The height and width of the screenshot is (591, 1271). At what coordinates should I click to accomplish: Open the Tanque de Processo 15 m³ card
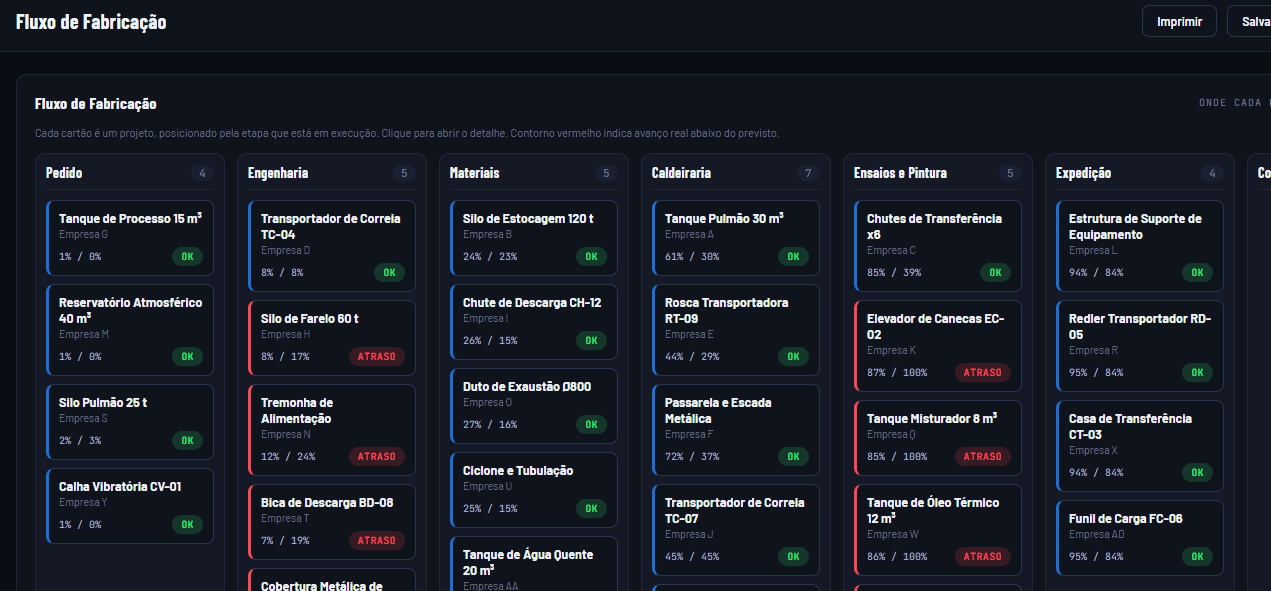click(x=130, y=238)
